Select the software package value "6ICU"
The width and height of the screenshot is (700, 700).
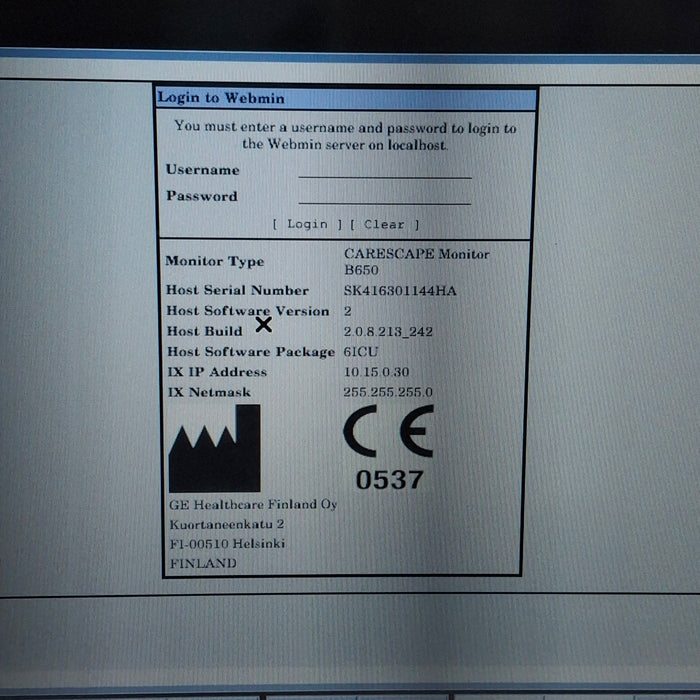coord(361,352)
